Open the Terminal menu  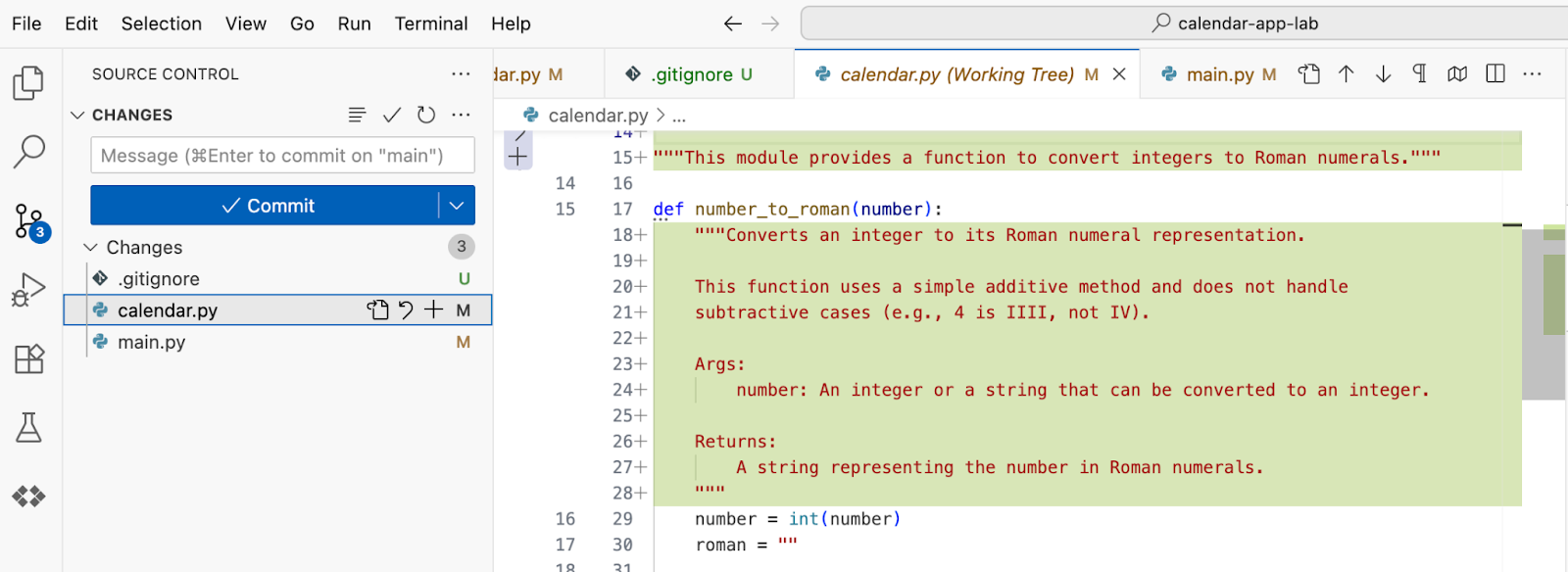(x=430, y=24)
